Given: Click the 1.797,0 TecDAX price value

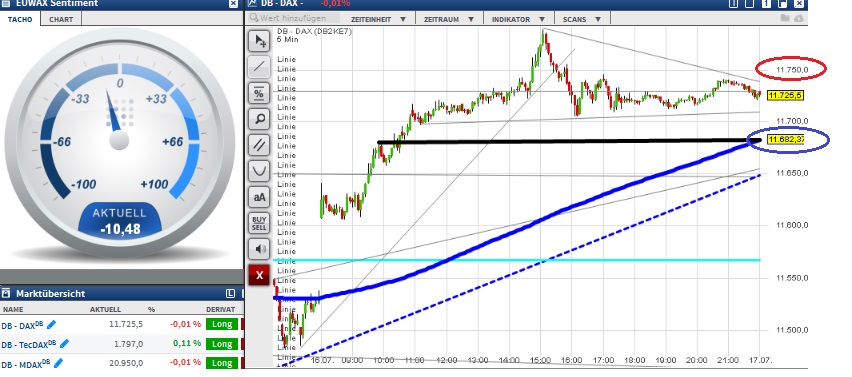Looking at the screenshot, I should 128,344.
